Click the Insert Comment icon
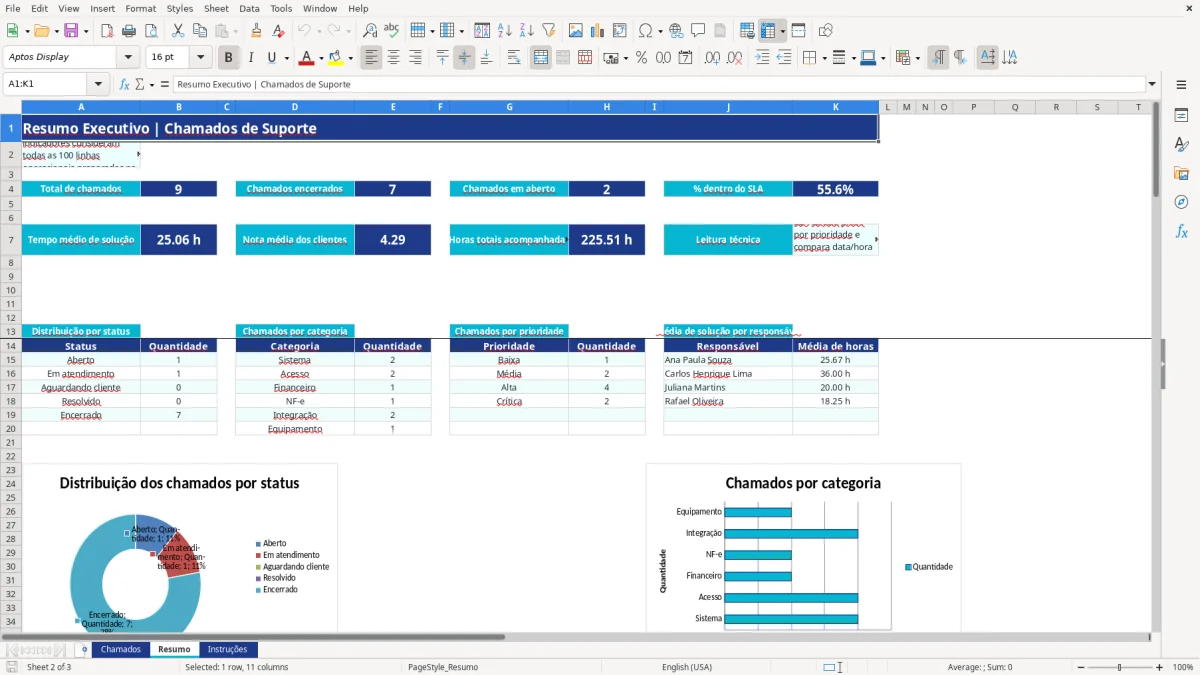The height and width of the screenshot is (675, 1200). click(698, 31)
